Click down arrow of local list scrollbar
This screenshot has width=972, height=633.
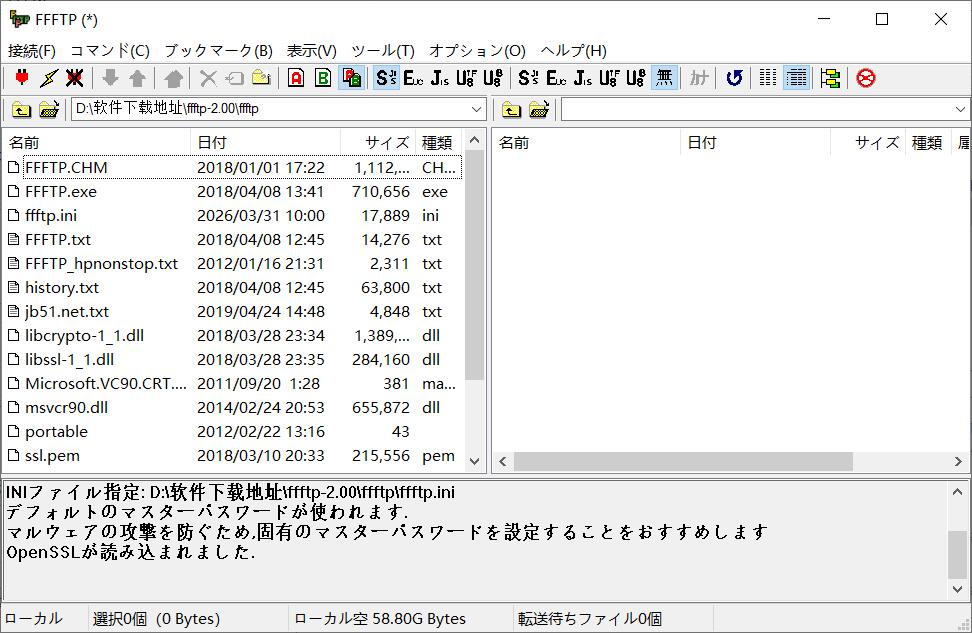(x=475, y=461)
